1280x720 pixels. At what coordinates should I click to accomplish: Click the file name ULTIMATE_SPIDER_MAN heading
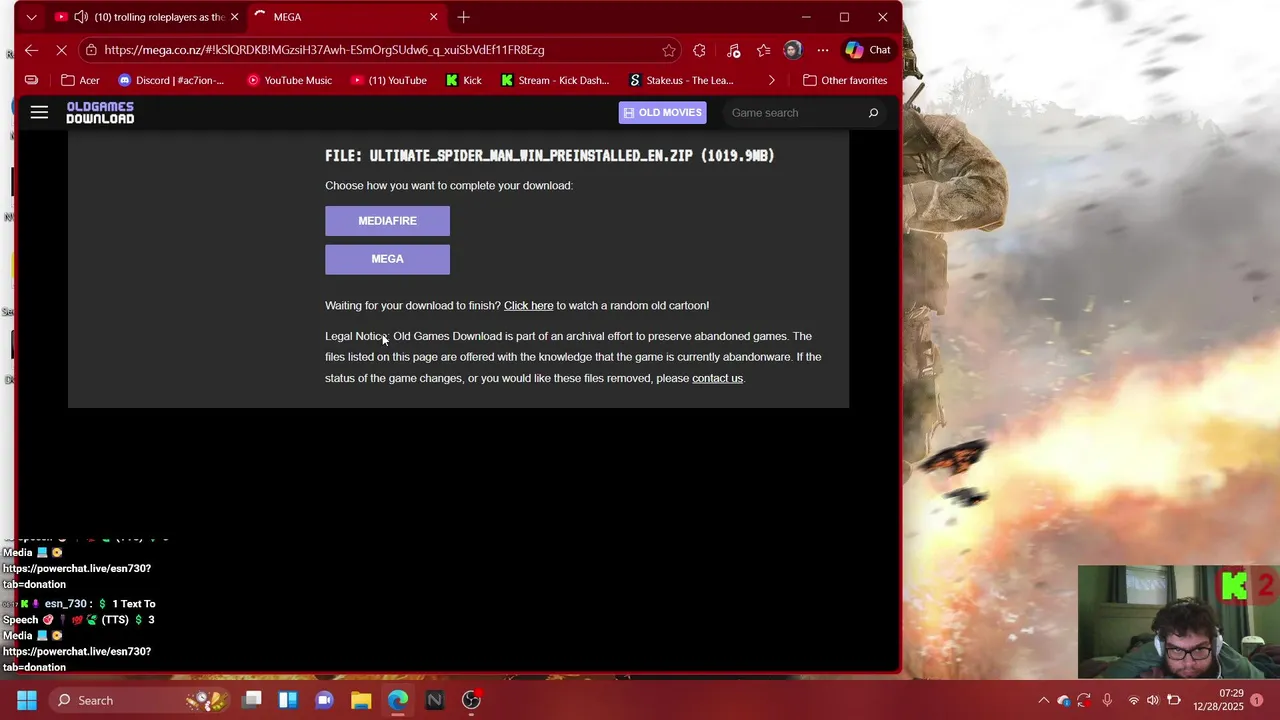(x=550, y=156)
